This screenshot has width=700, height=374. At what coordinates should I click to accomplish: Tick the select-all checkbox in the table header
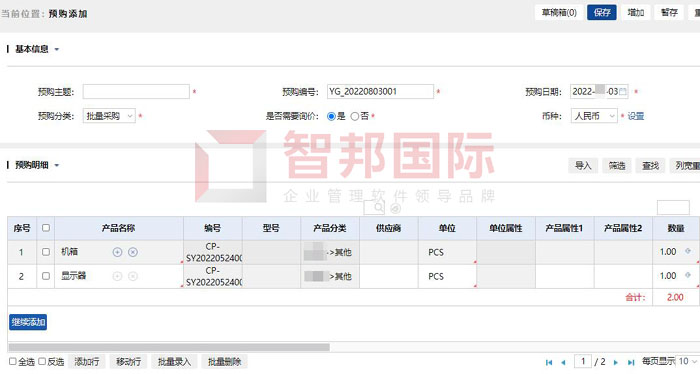pos(46,228)
